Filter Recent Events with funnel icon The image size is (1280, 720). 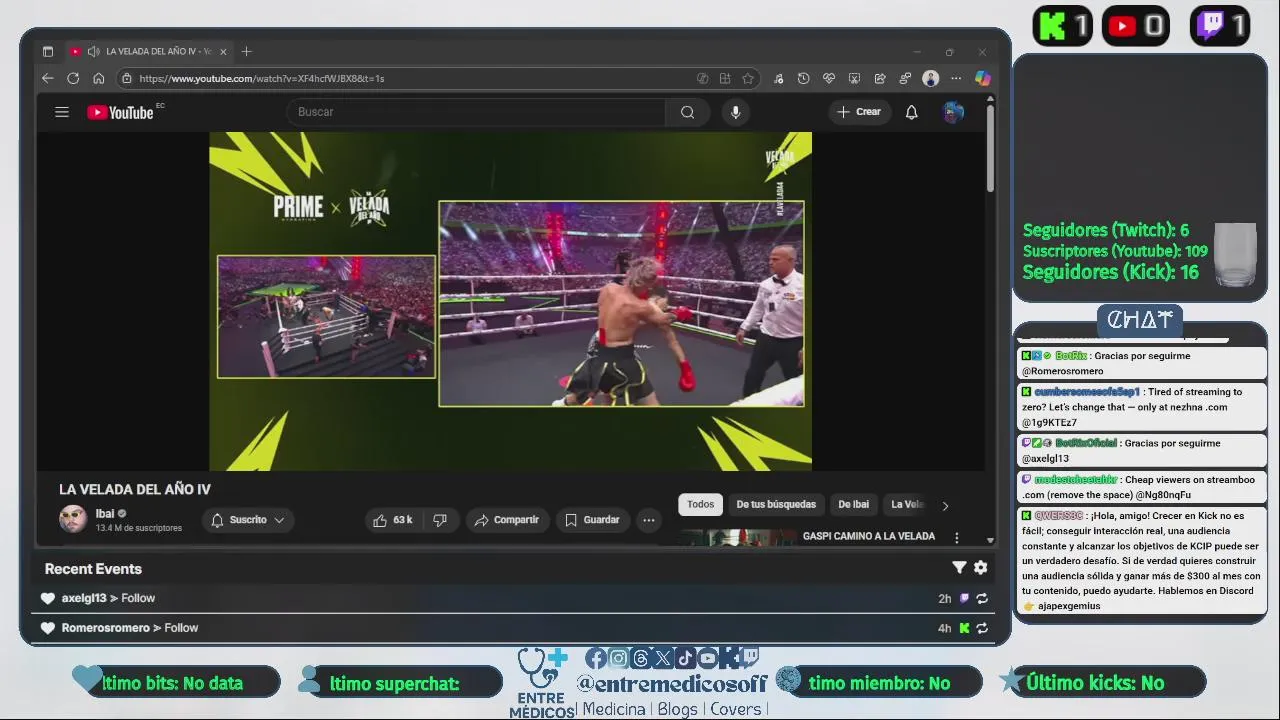pyautogui.click(x=959, y=568)
